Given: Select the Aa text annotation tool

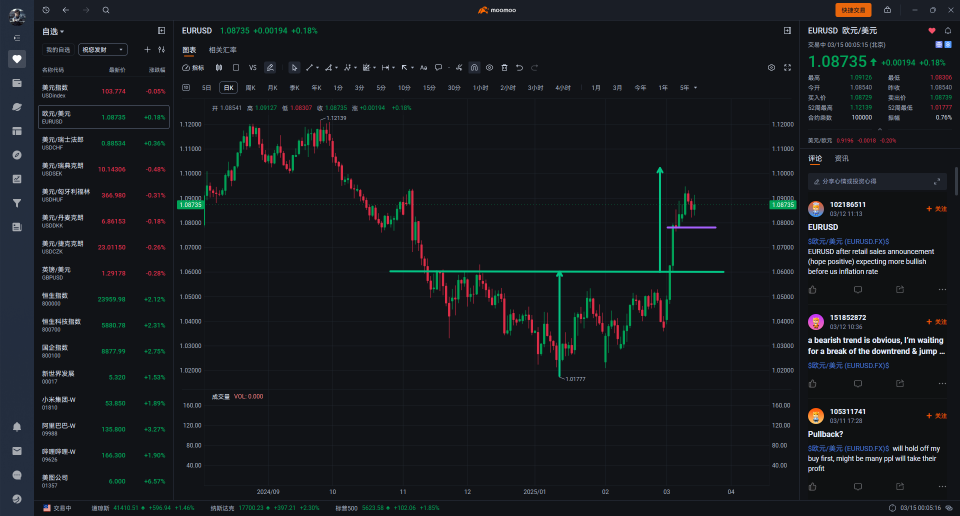Looking at the screenshot, I should click(423, 68).
